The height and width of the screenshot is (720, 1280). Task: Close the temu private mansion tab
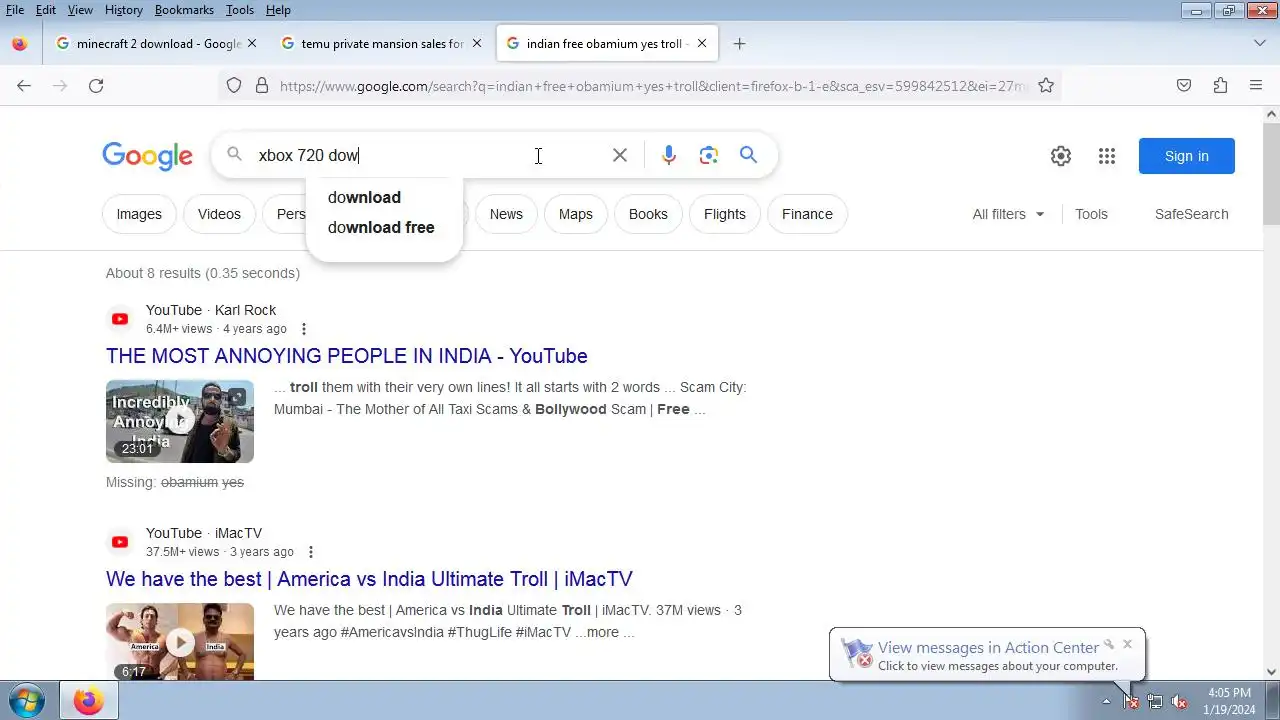click(x=477, y=44)
